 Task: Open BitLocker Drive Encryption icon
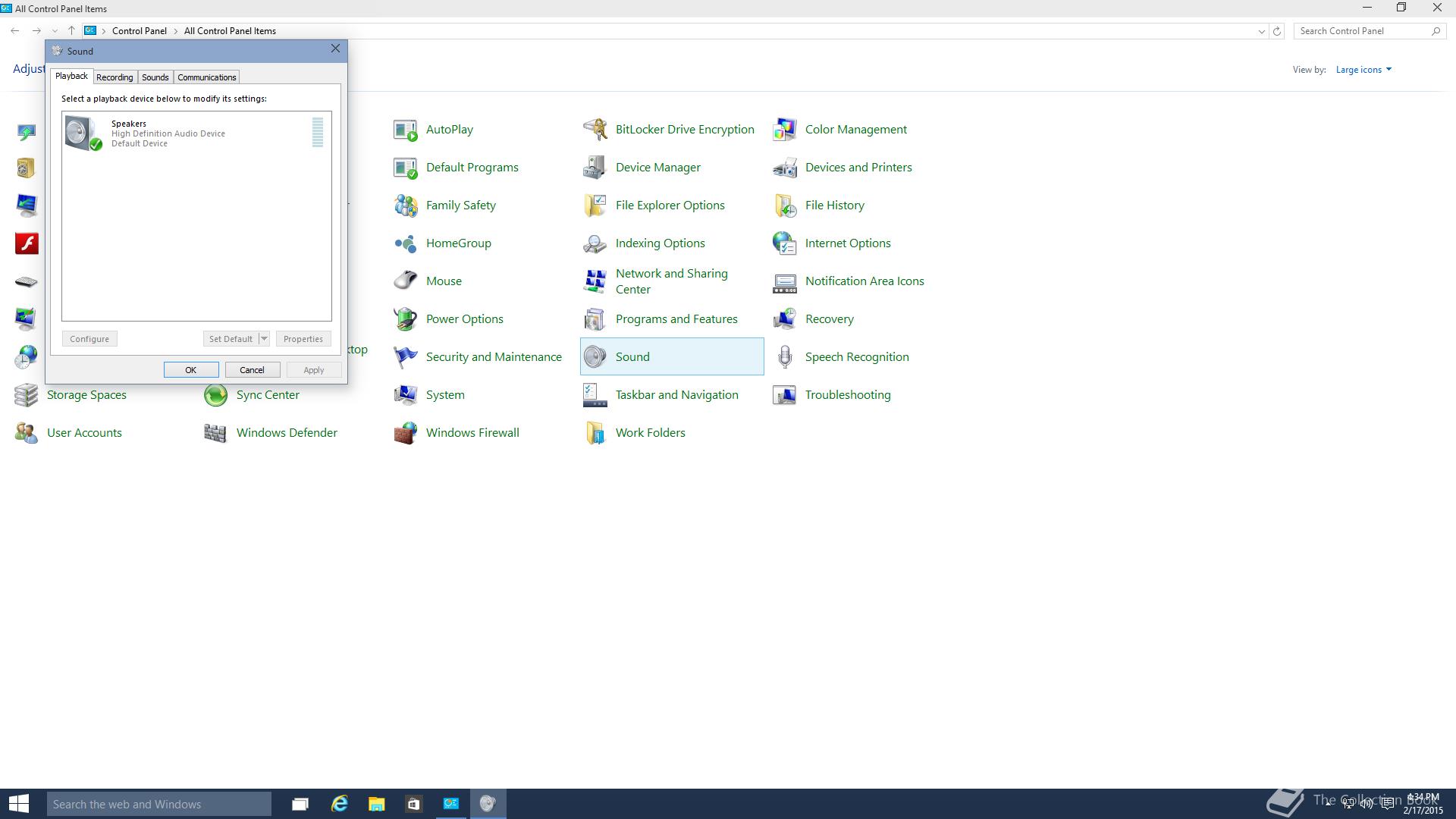point(595,130)
